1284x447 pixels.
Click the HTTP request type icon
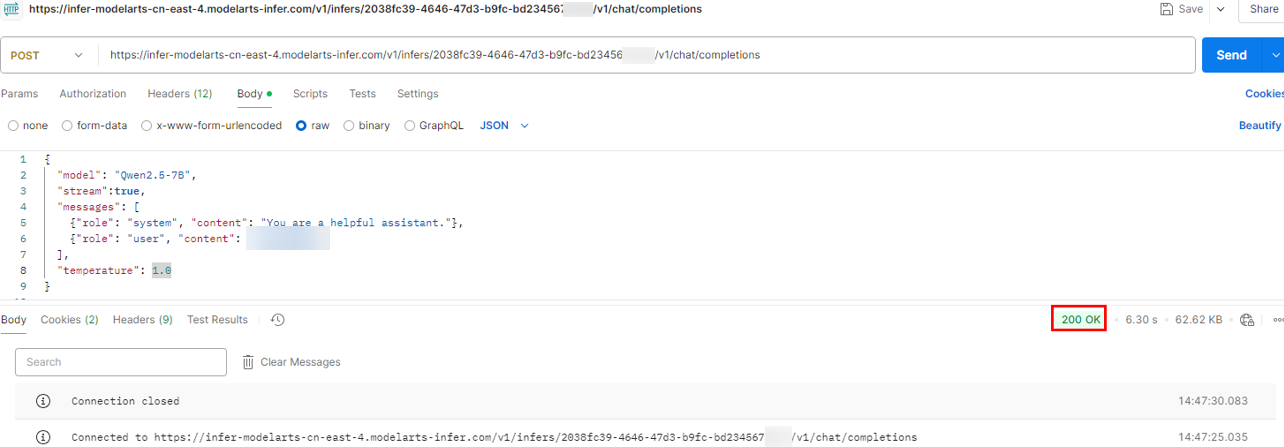click(x=12, y=9)
